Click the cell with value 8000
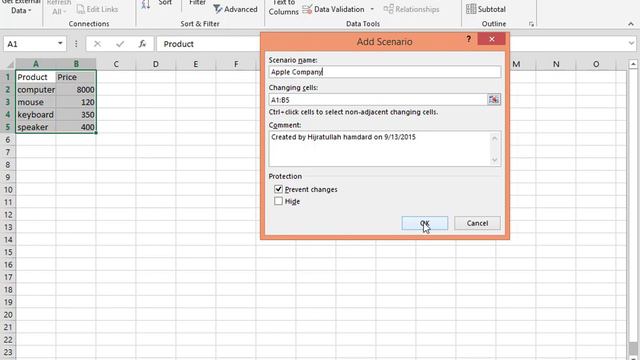The width and height of the screenshot is (640, 360). tap(76, 89)
